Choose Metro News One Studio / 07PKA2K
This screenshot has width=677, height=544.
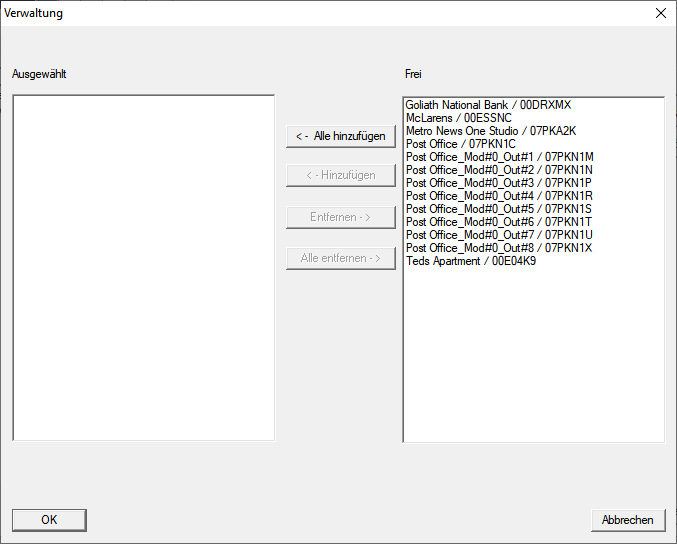[490, 131]
